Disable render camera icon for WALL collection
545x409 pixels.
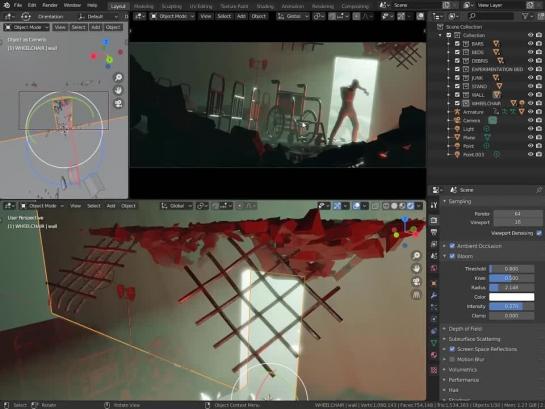[x=539, y=95]
